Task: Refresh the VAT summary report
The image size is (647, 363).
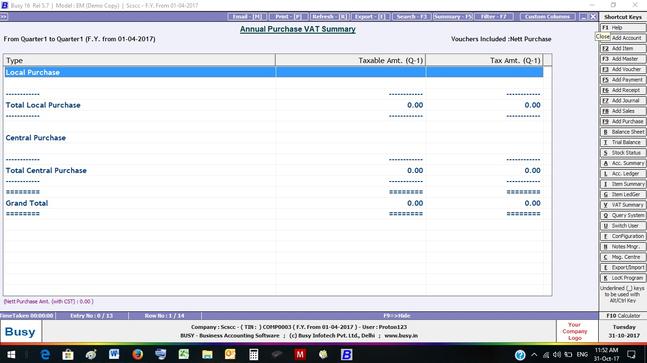Action: [x=329, y=16]
